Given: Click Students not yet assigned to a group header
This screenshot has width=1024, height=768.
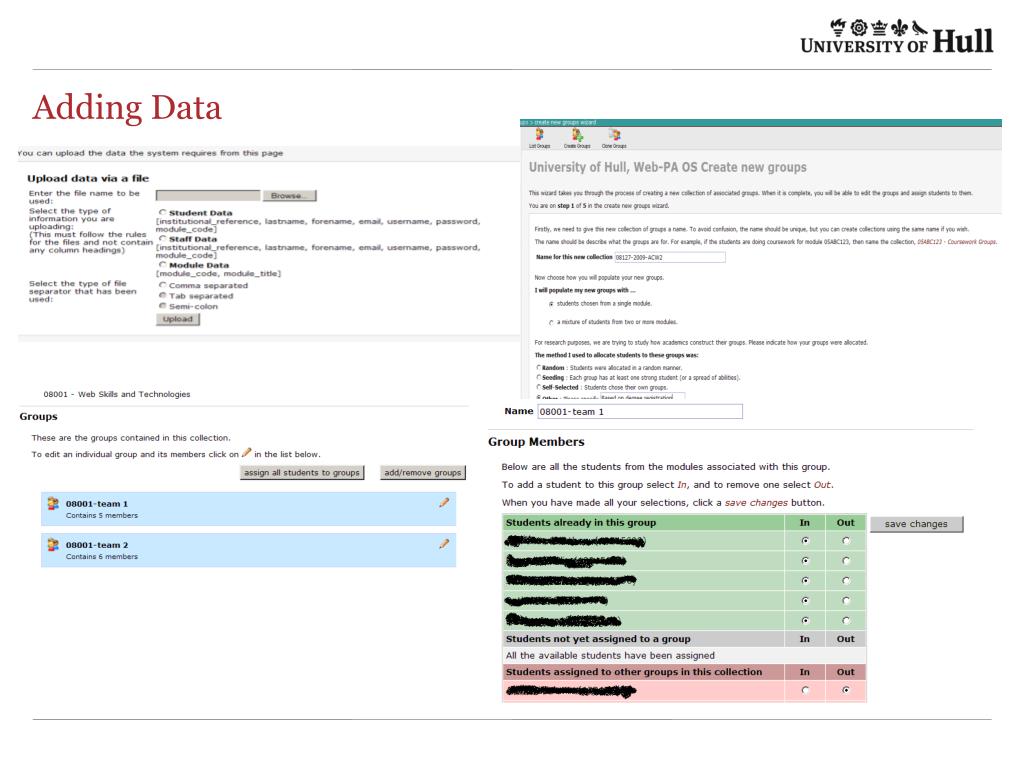Looking at the screenshot, I should pos(598,639).
